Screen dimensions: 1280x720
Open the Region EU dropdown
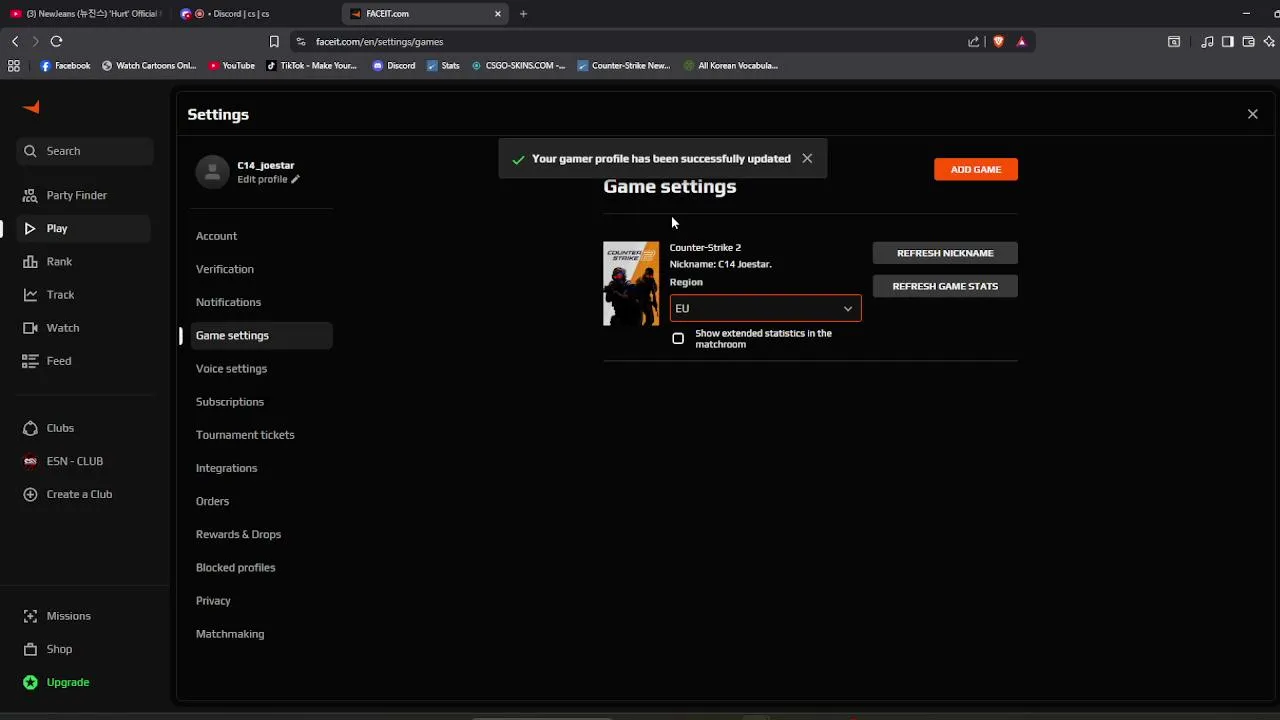coord(765,308)
